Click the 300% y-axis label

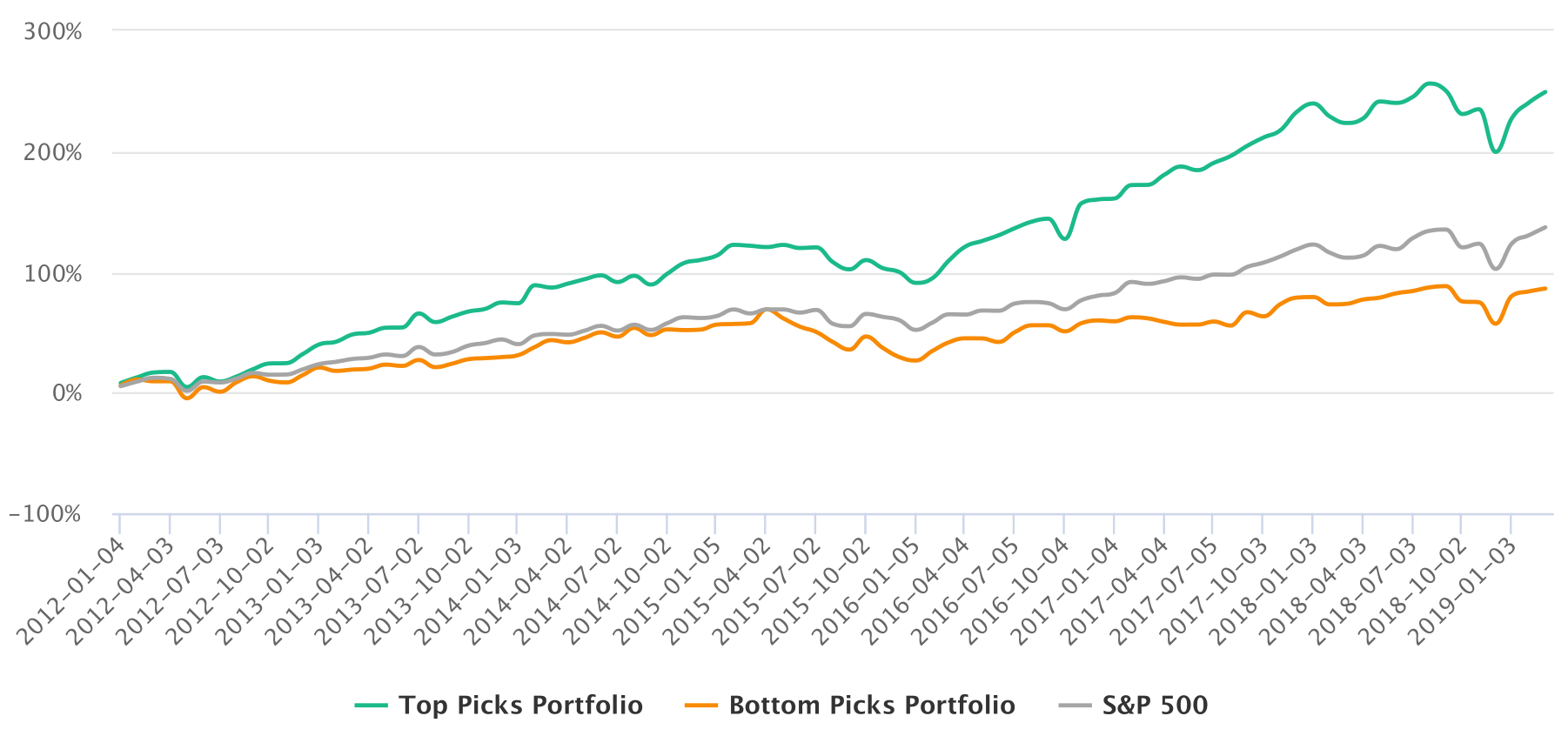tap(53, 32)
